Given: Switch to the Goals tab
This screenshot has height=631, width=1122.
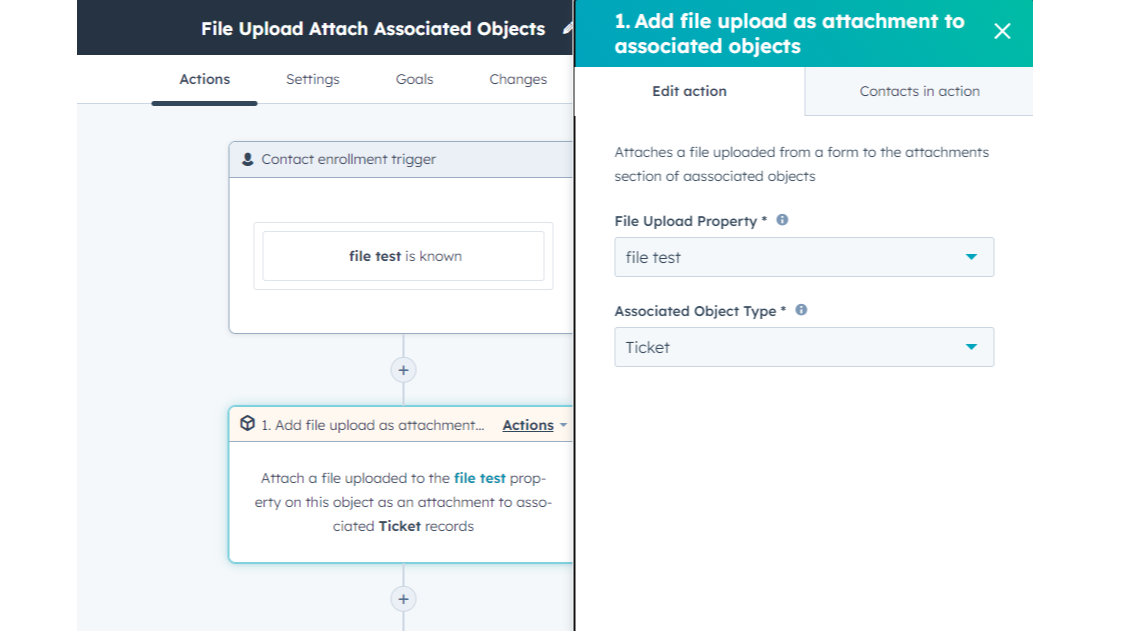Looking at the screenshot, I should coord(414,79).
